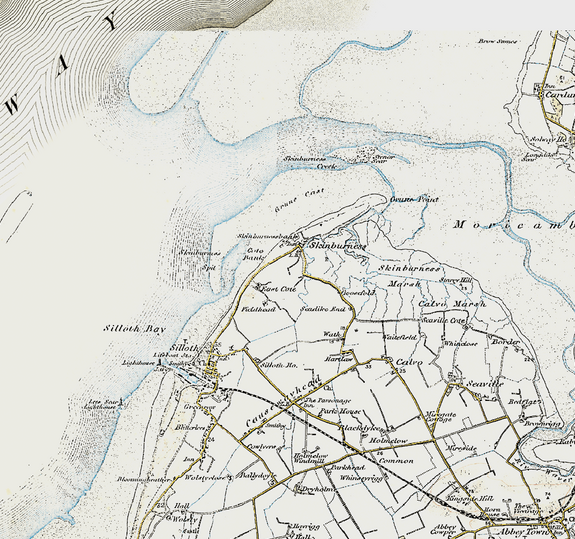Click the 'Brownrigg' label
This screenshot has width=575, height=539.
point(543,424)
